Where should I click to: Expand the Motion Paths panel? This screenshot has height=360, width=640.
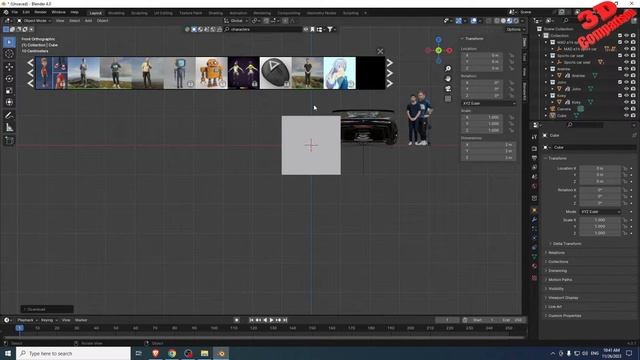pos(559,280)
